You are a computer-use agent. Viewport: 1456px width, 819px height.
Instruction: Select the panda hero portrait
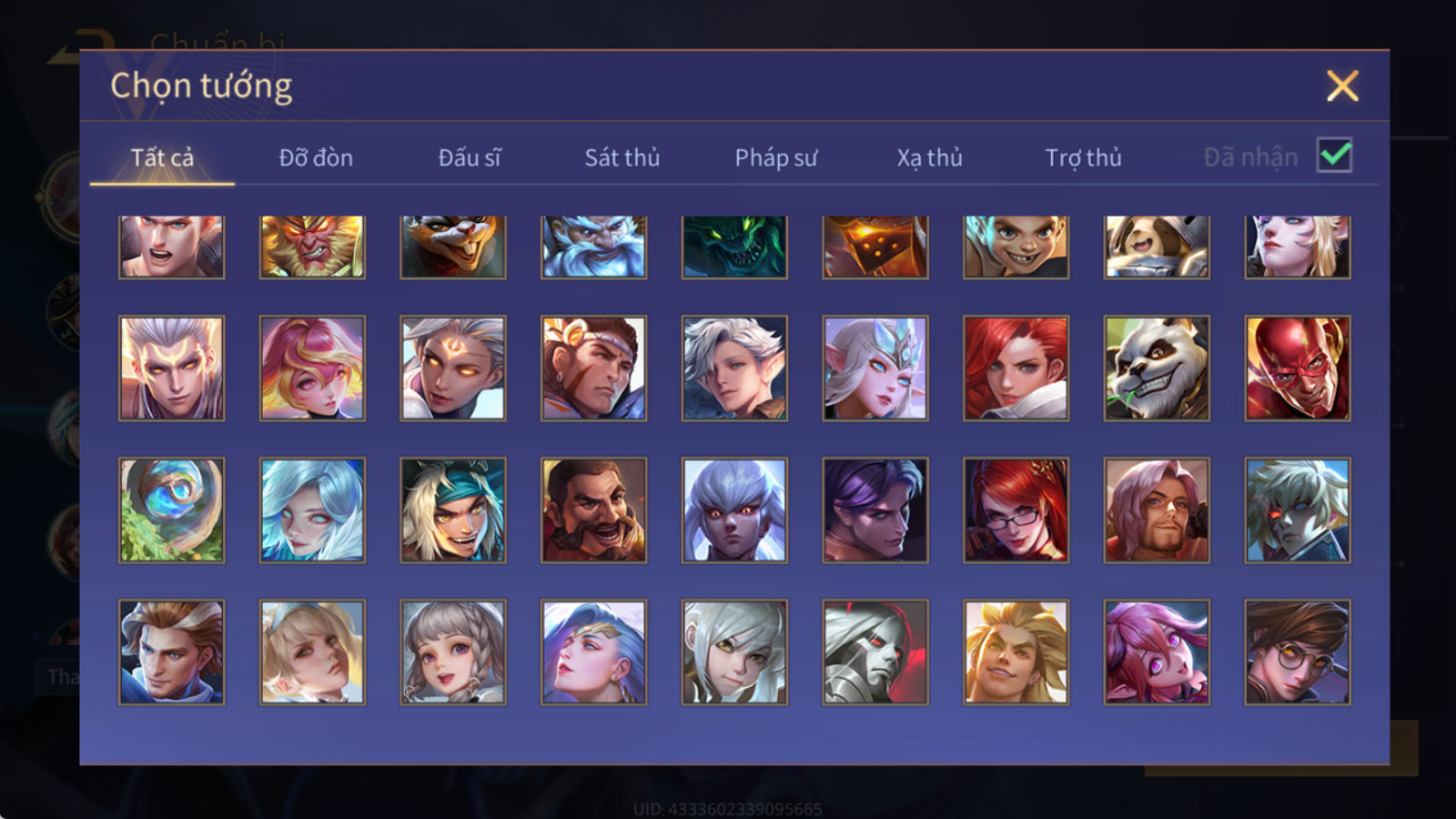pyautogui.click(x=1157, y=368)
